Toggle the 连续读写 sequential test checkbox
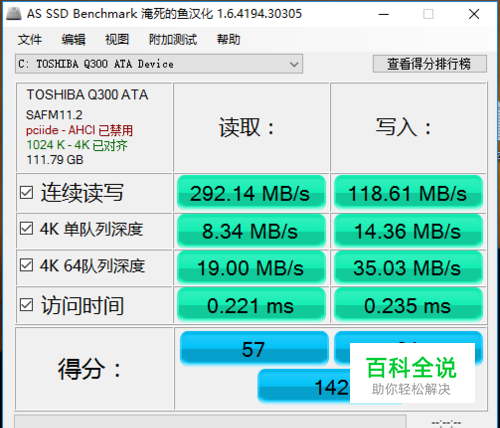Viewport: 500px width, 428px height. coord(26,193)
